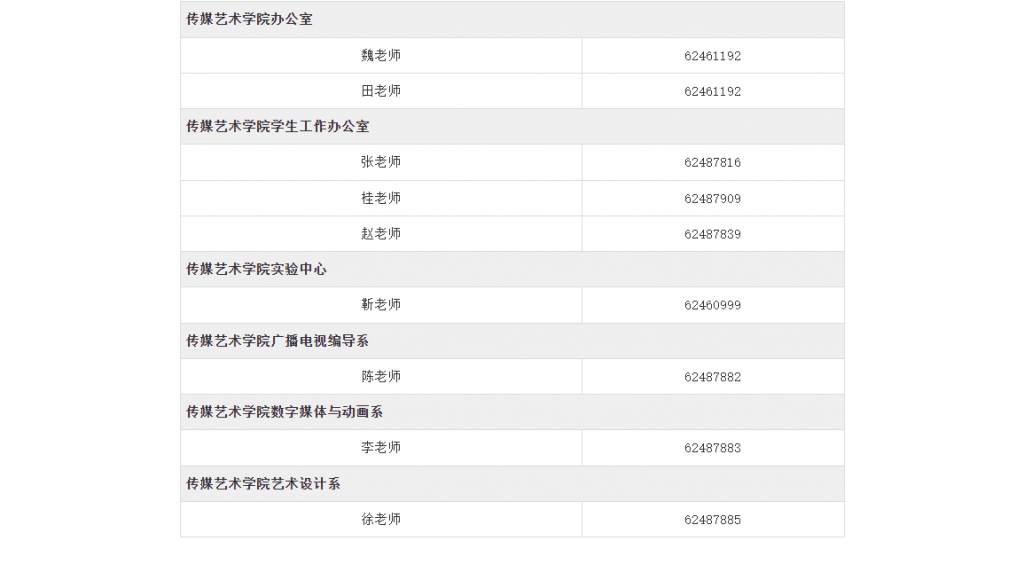Select phone number 62460999
The height and width of the screenshot is (572, 1024).
tap(712, 306)
